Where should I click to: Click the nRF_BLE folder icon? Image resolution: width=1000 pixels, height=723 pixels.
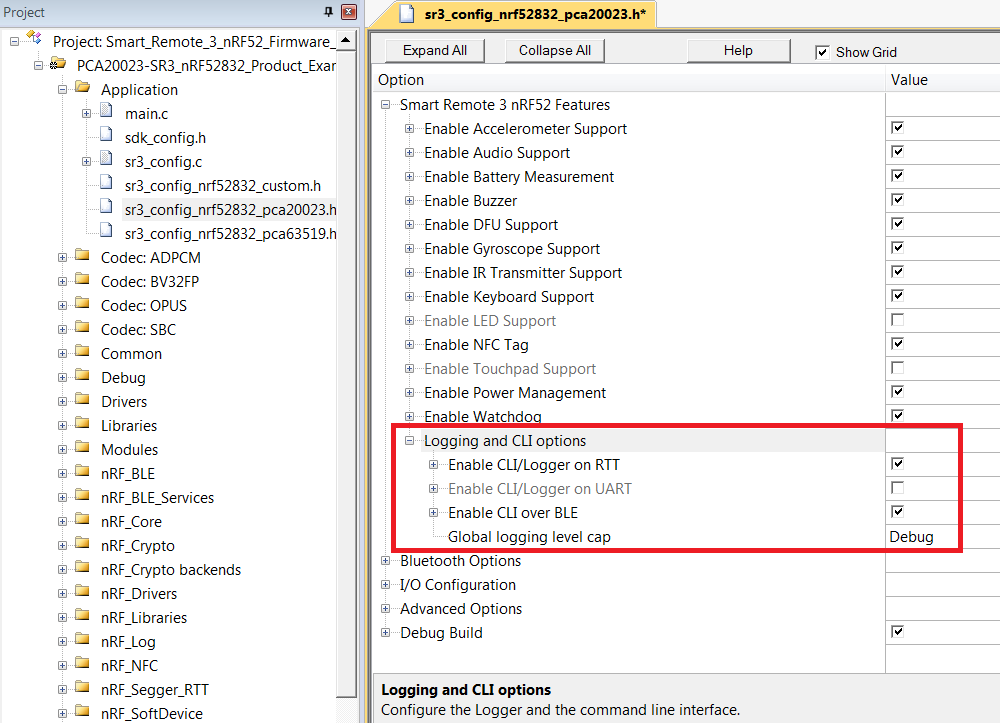pyautogui.click(x=82, y=472)
